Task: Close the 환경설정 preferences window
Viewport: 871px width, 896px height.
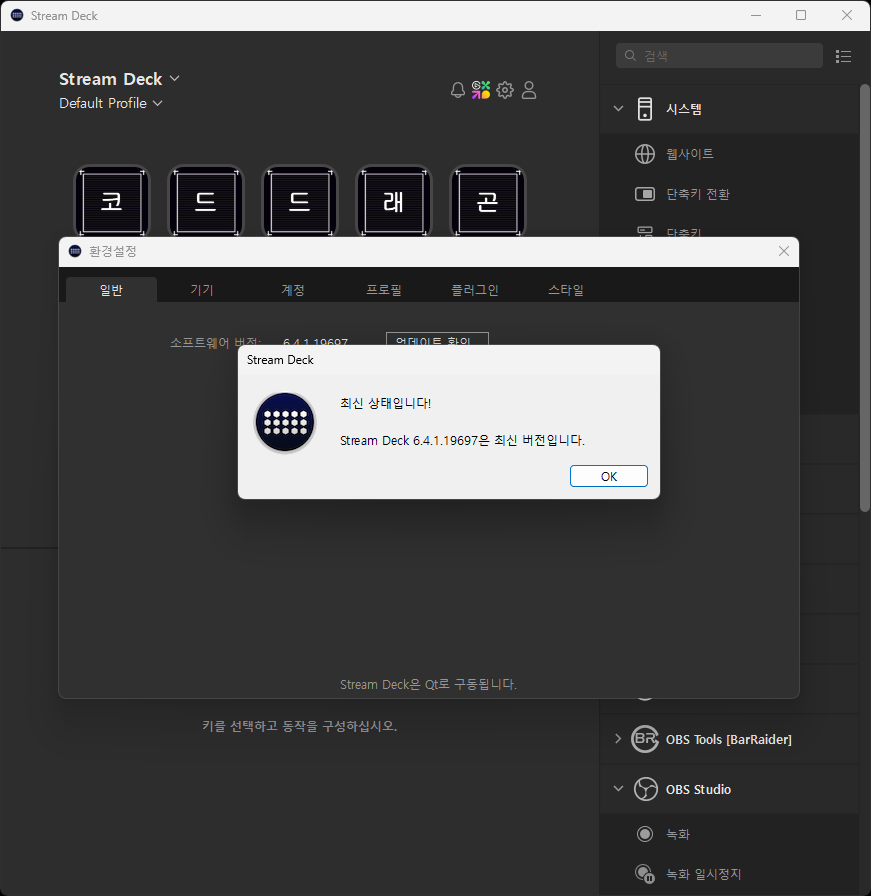Action: [784, 251]
